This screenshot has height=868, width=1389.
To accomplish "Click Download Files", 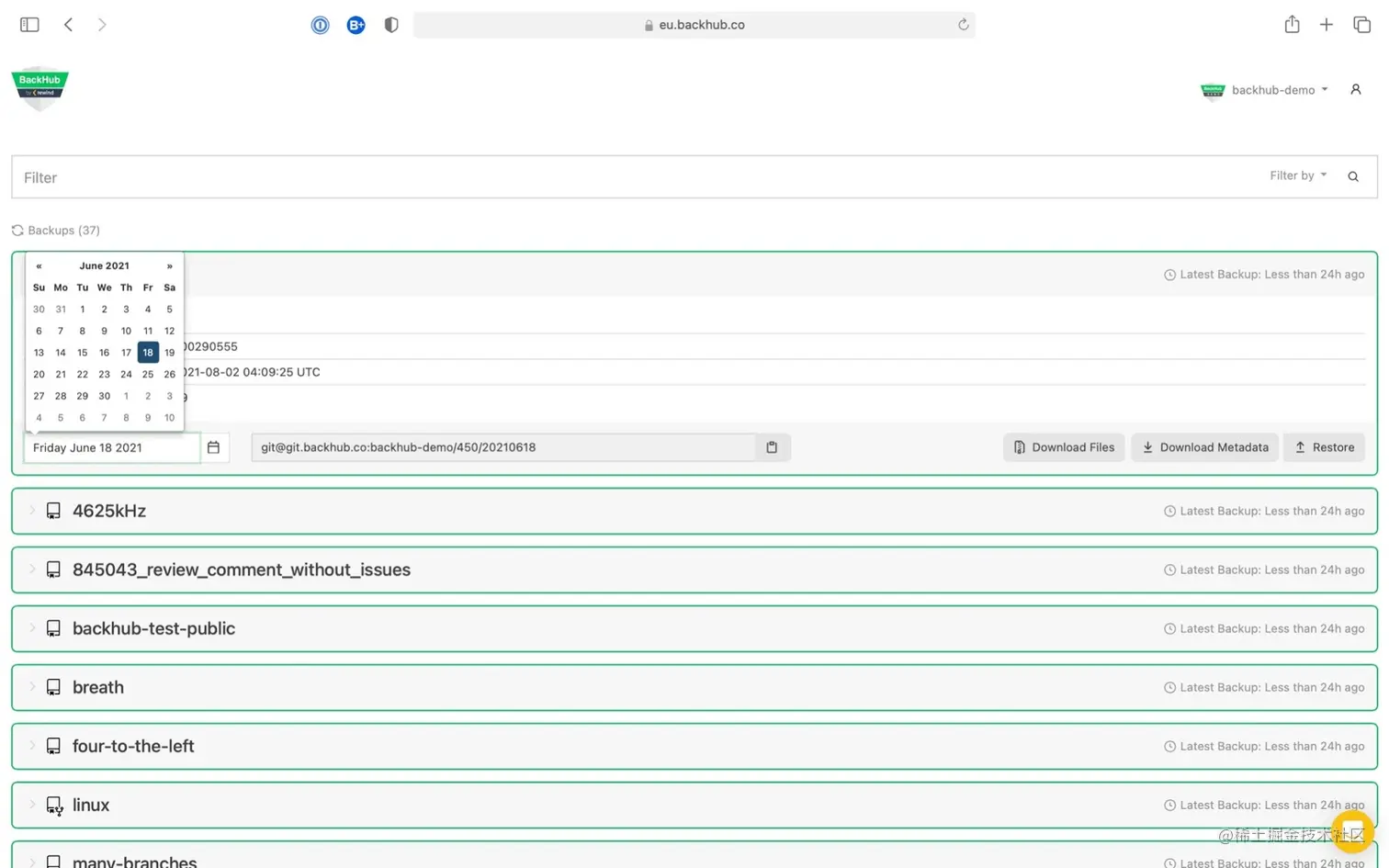I will pos(1063,447).
